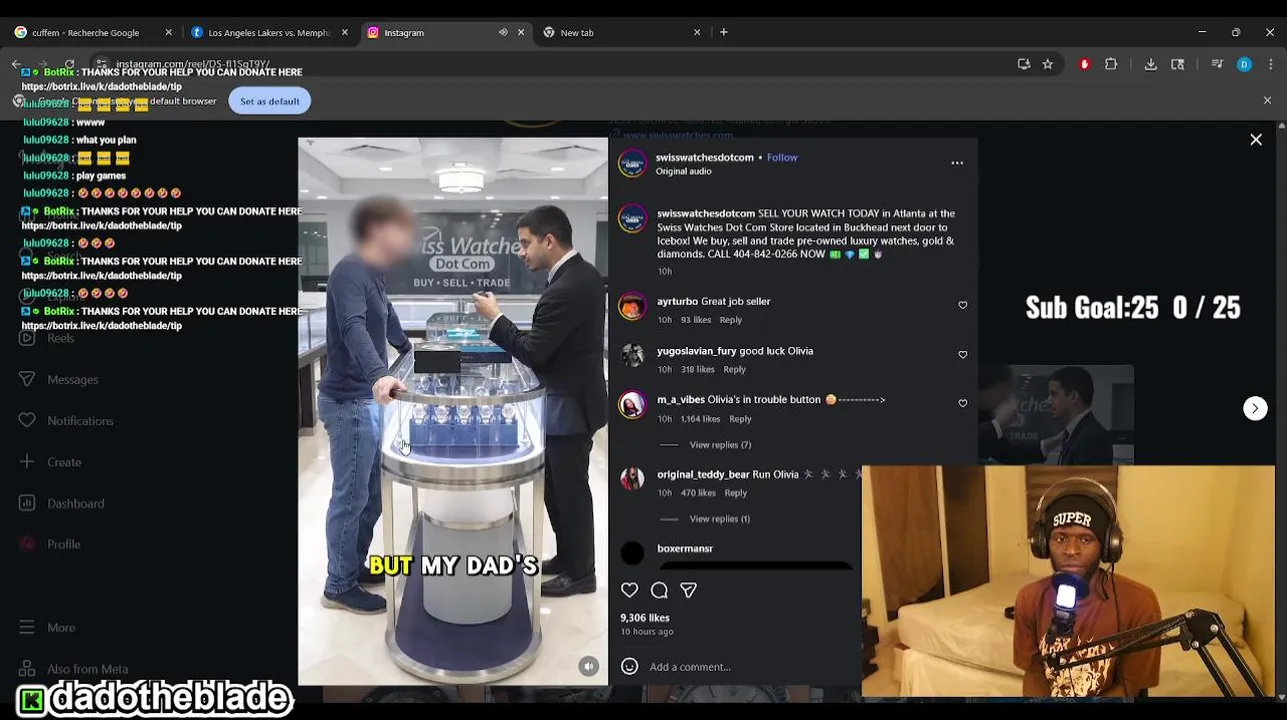Open Also from Meta menu
Viewport: 1287px width, 720px height.
[87, 669]
